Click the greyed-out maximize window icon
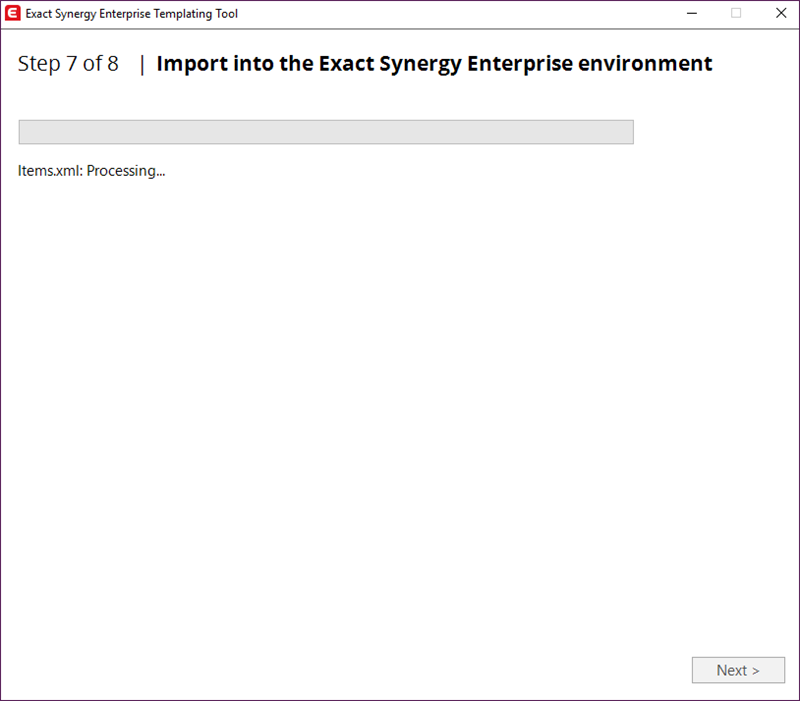The image size is (800, 701). [736, 13]
